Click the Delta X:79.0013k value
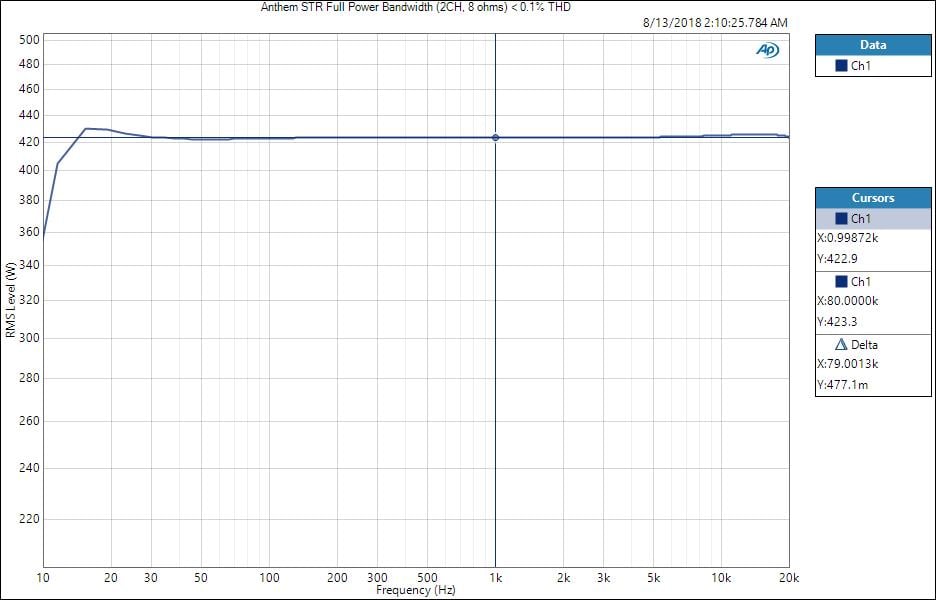 tap(849, 364)
